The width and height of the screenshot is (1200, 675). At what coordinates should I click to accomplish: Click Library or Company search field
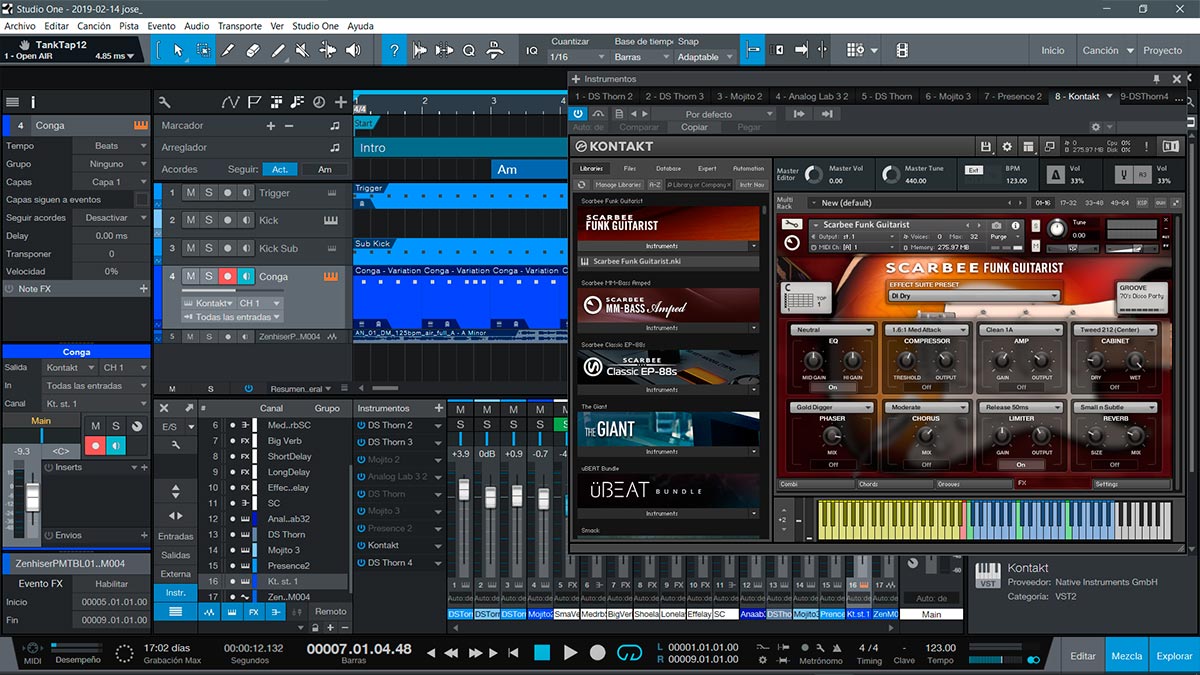700,185
